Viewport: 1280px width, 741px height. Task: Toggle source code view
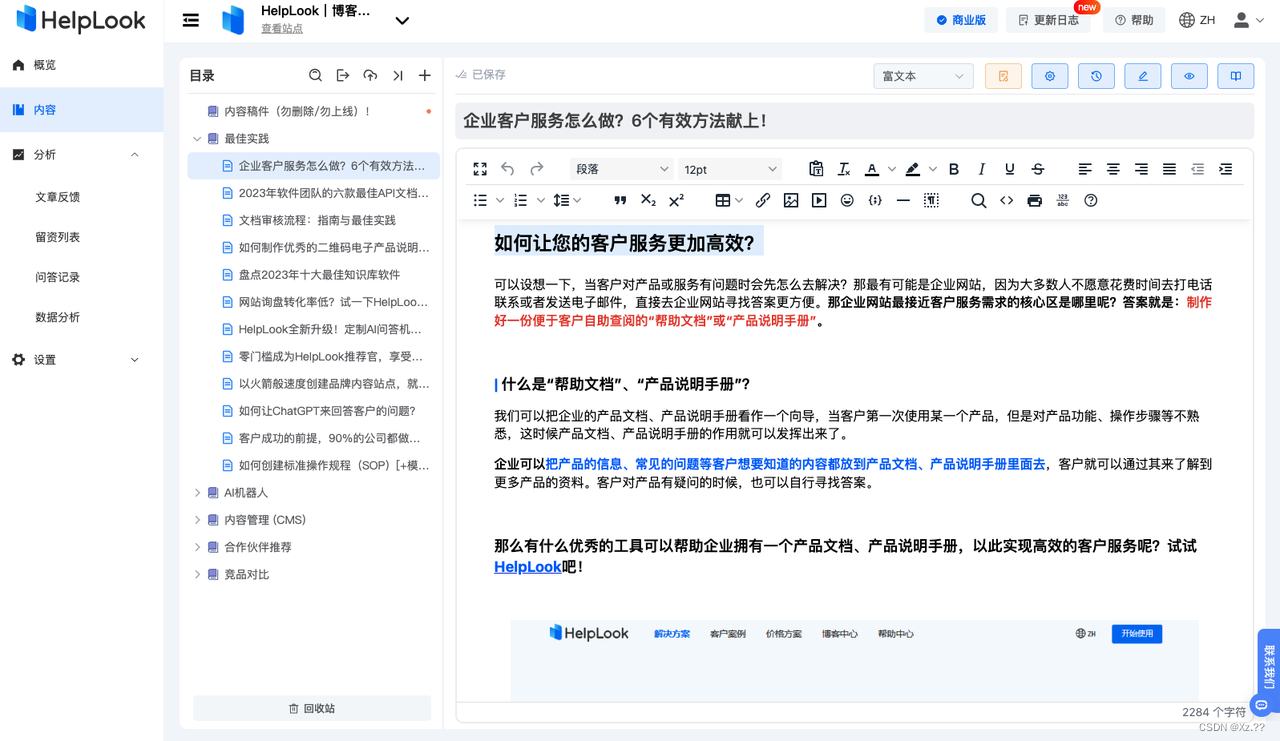[1006, 201]
